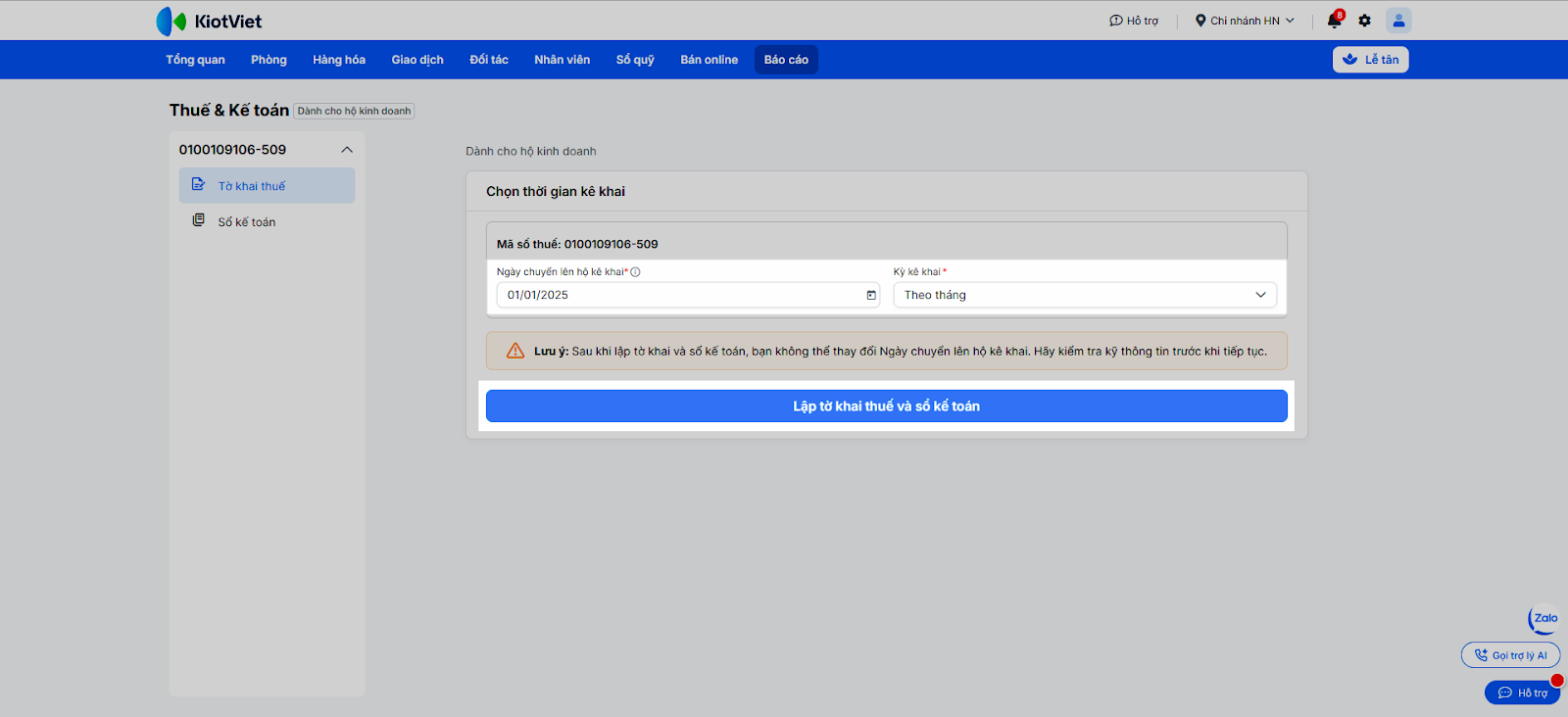Click the Sổ kế toán ledger icon
1568x717 pixels.
(198, 220)
